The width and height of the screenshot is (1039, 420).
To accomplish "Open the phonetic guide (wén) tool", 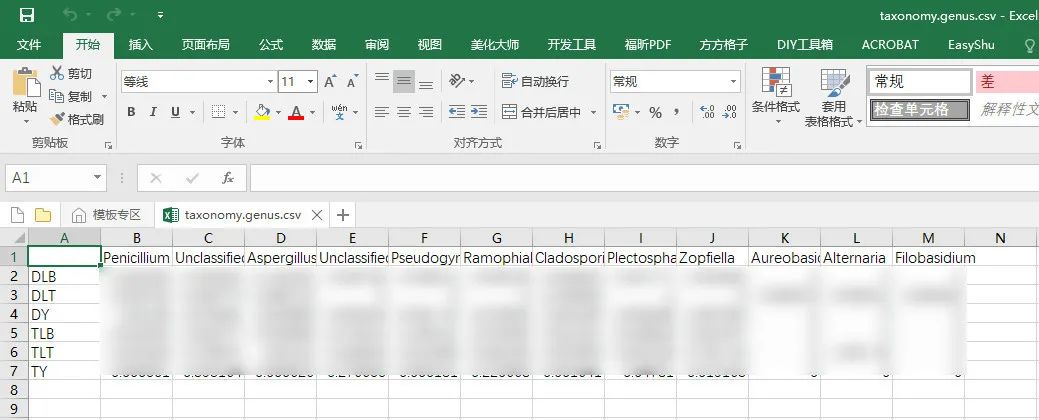I will pyautogui.click(x=339, y=112).
